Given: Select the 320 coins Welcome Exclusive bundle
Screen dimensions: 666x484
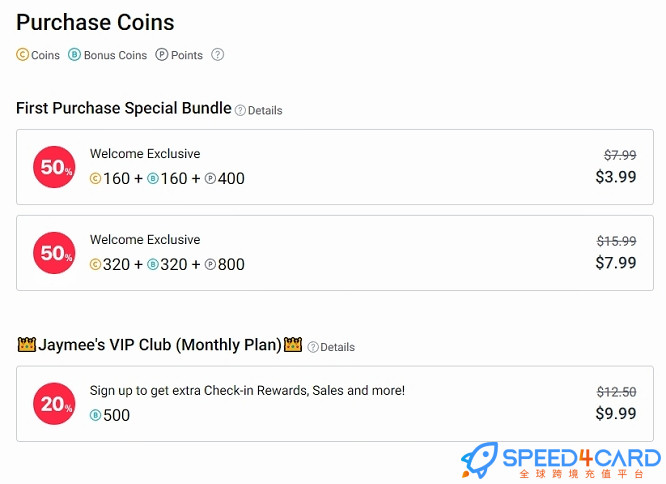Looking at the screenshot, I should (x=335, y=253).
